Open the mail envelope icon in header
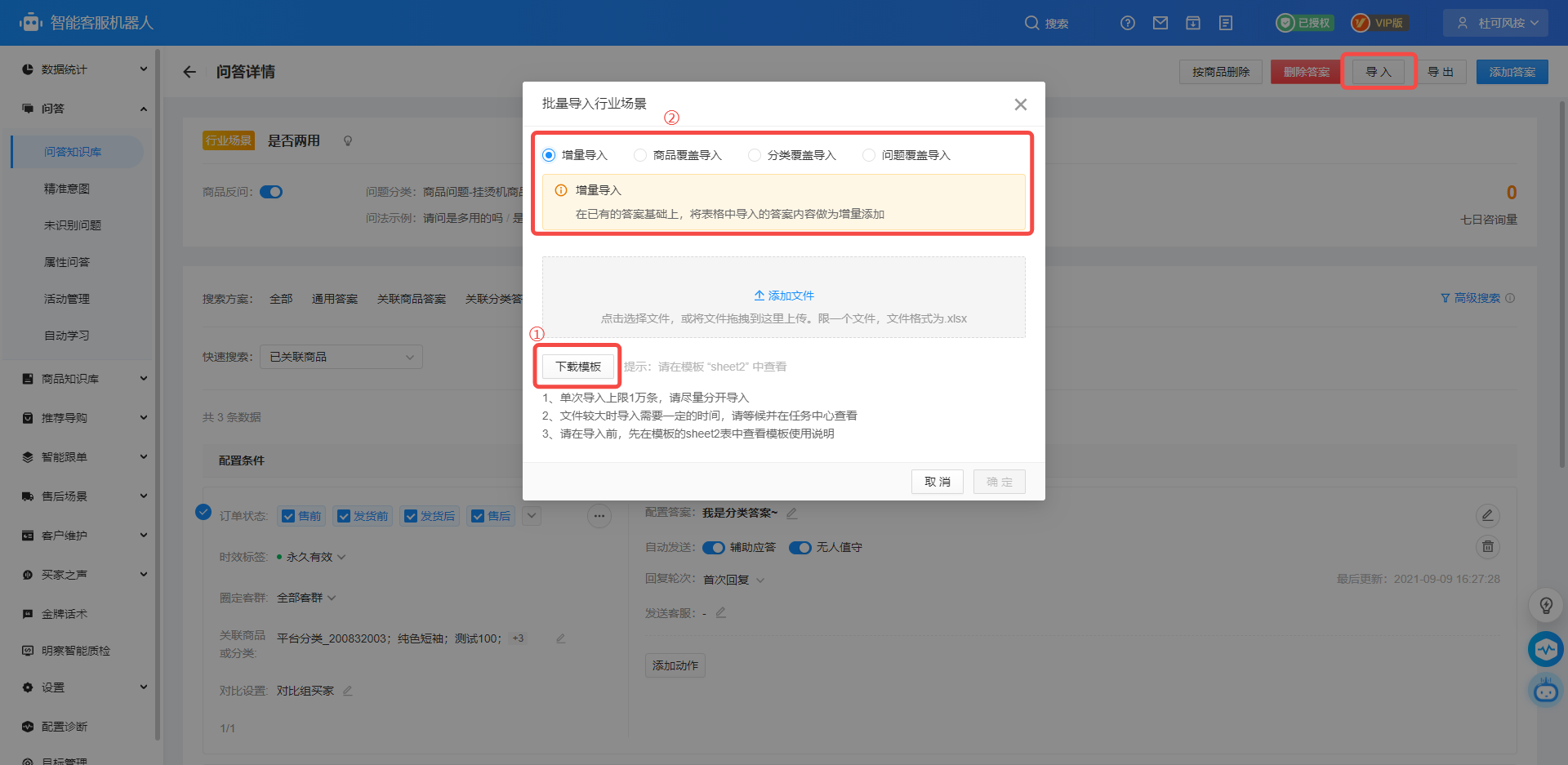This screenshot has height=765, width=1568. [1160, 23]
